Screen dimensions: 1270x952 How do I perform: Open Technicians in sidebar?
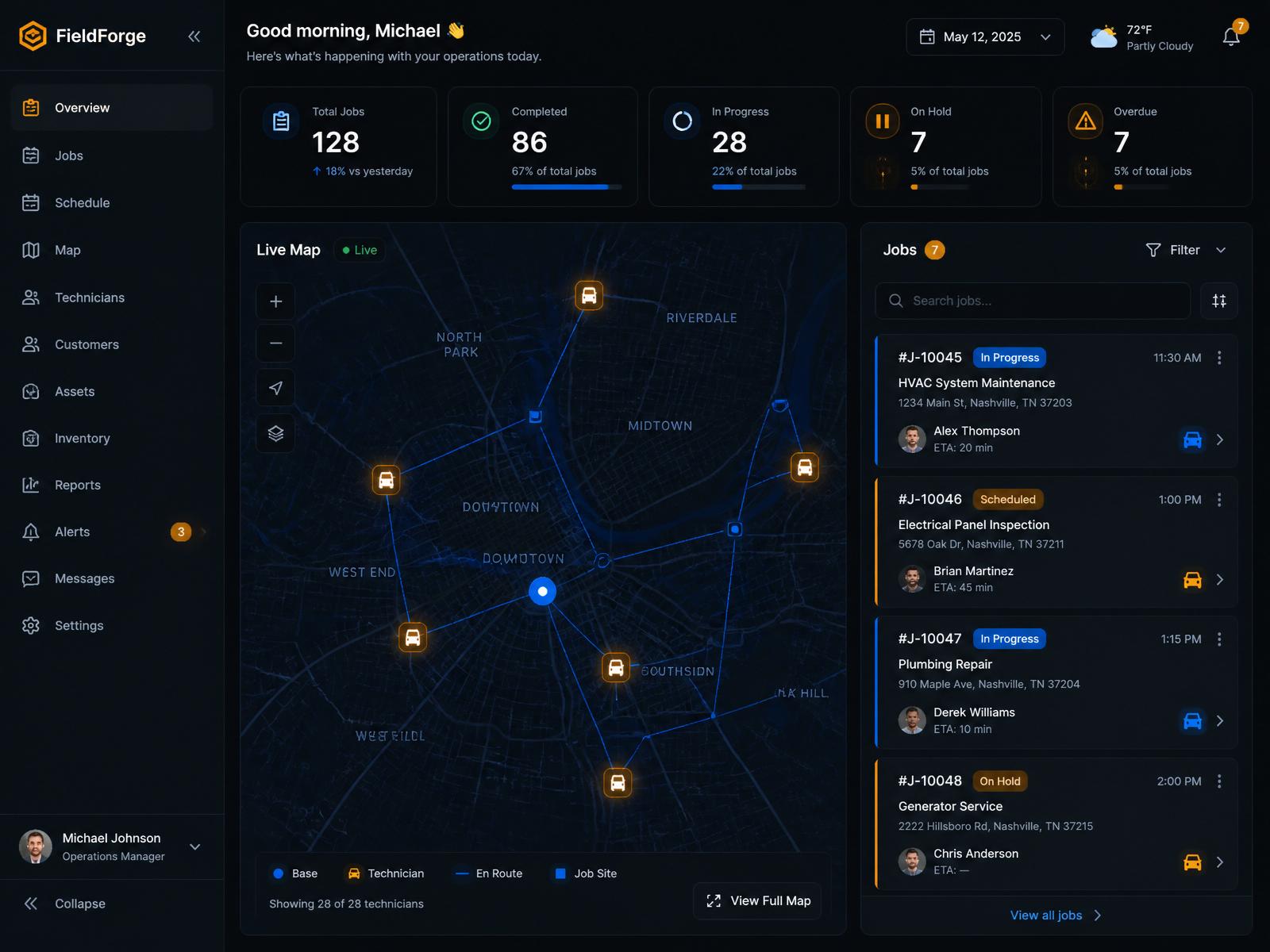(112, 297)
